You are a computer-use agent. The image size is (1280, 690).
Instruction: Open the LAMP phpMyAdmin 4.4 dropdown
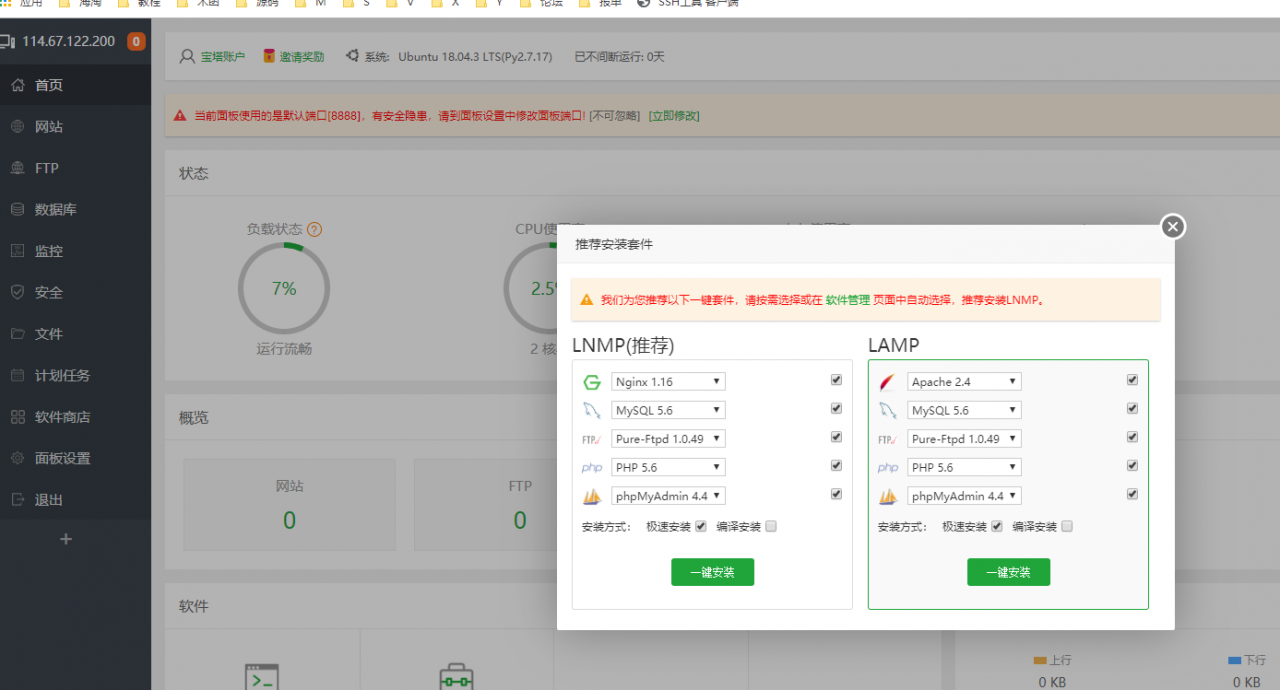(x=965, y=496)
